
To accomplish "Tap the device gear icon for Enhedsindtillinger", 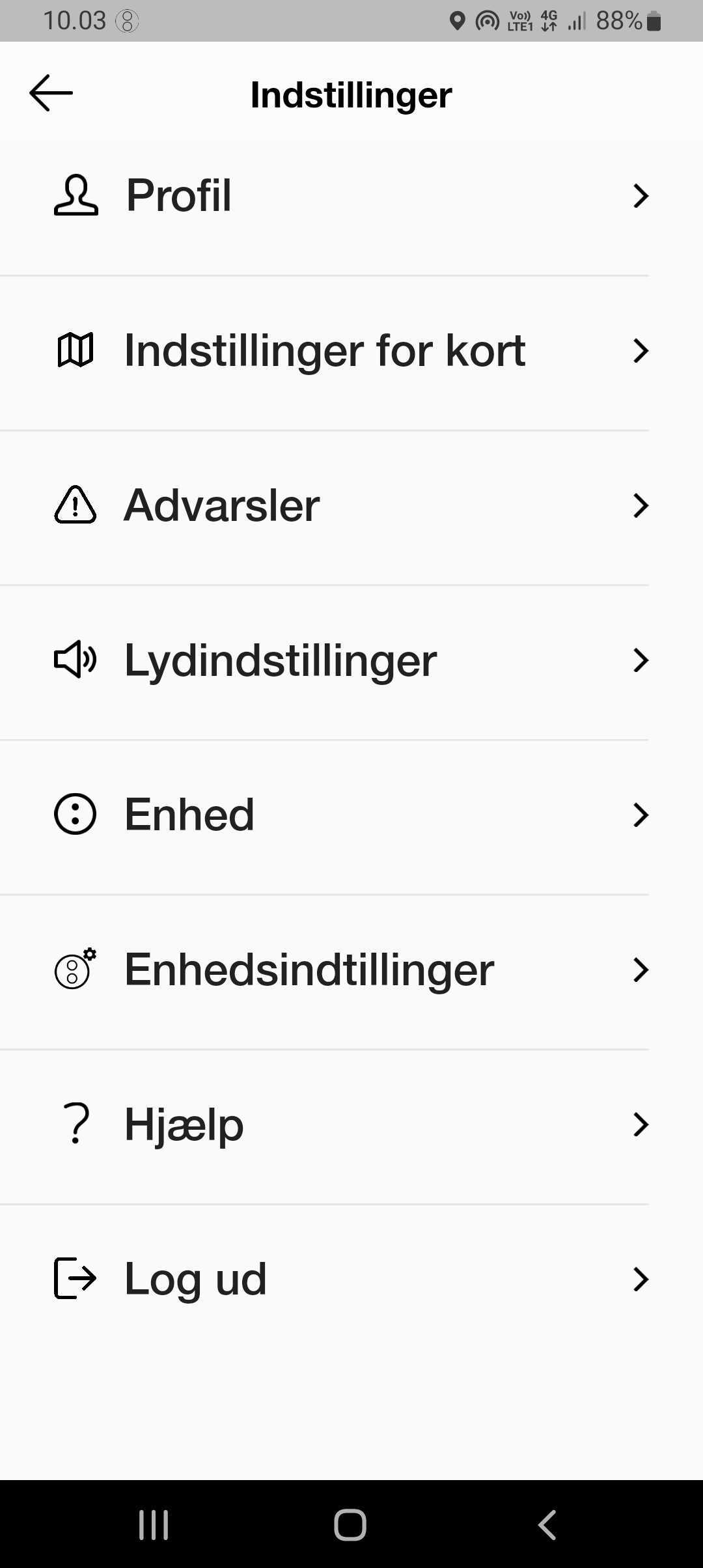I will pos(76,970).
